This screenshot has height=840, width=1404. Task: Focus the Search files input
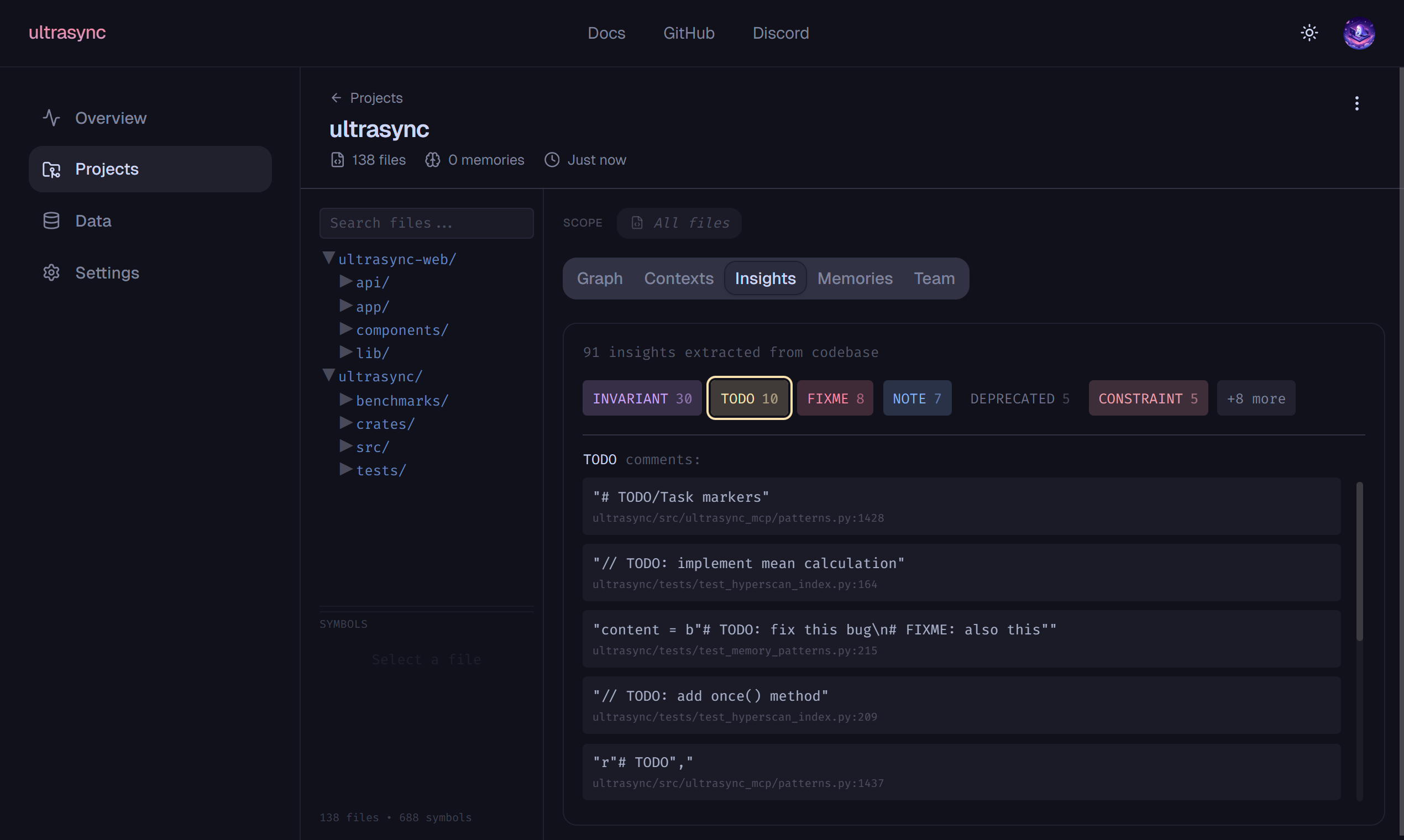[426, 223]
